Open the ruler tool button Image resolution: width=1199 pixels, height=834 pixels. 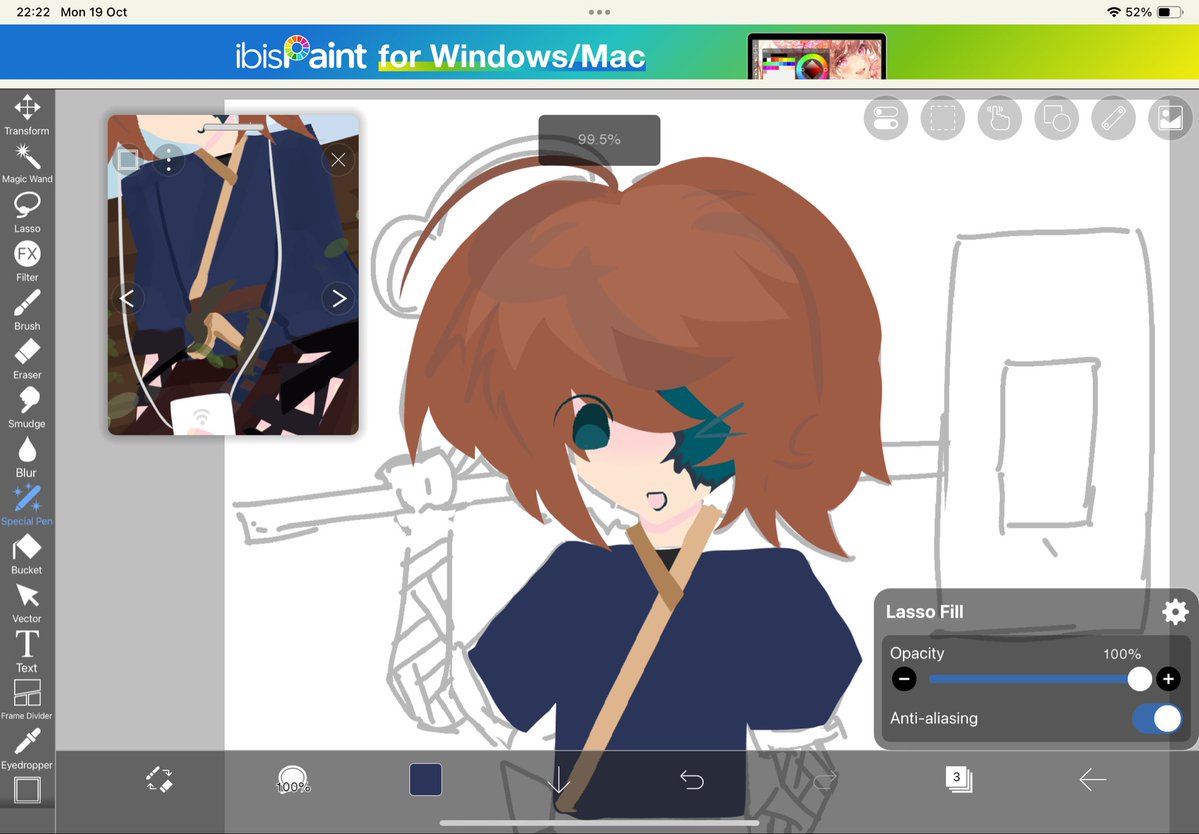1113,118
